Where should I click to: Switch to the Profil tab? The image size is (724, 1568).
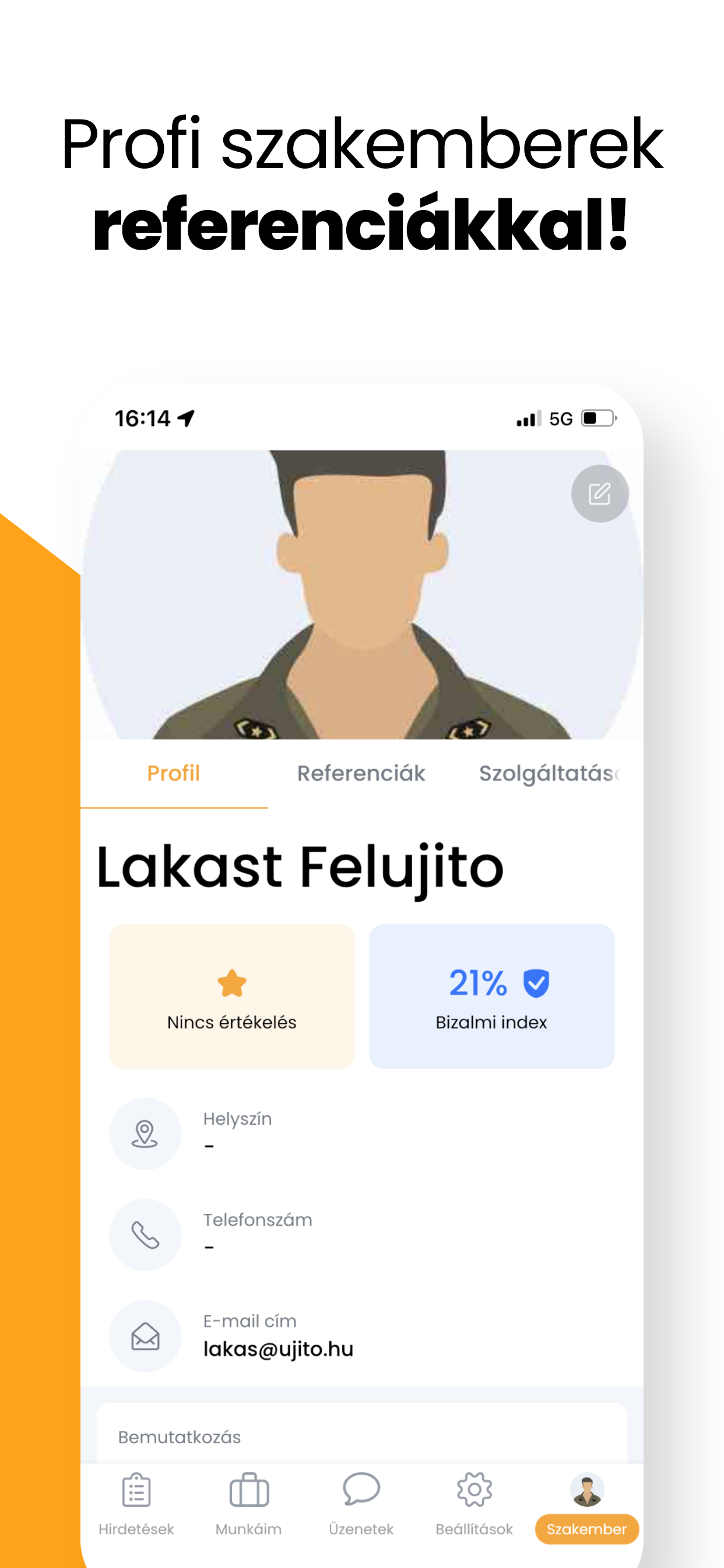point(173,773)
